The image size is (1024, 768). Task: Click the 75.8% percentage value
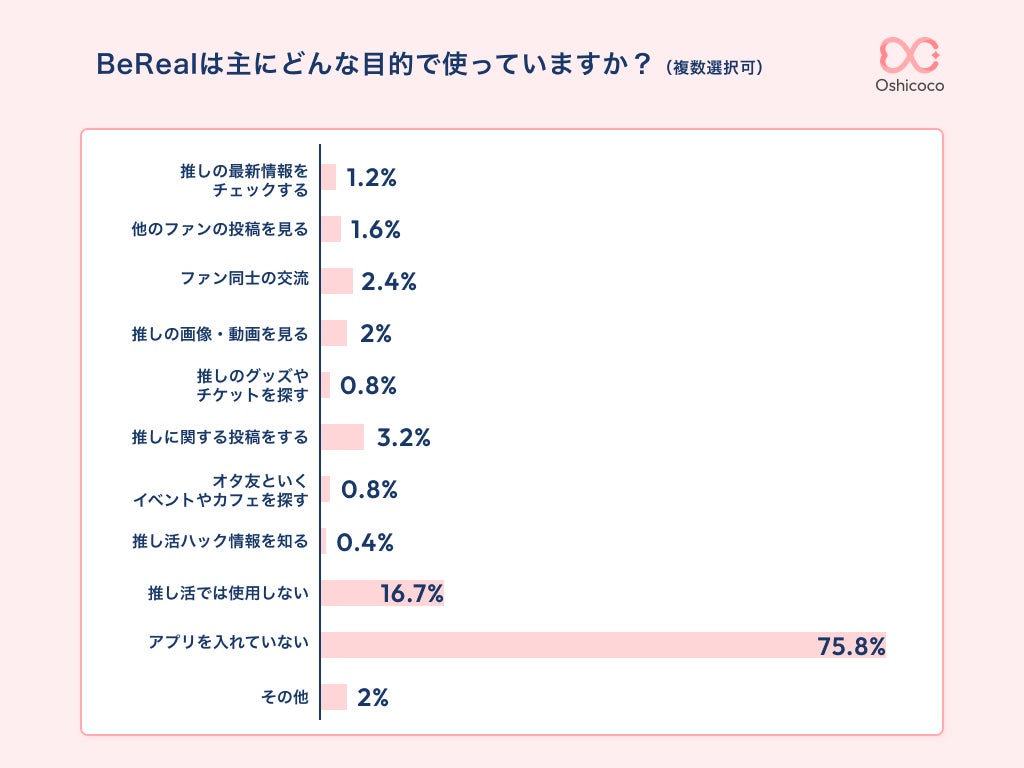[x=851, y=646]
